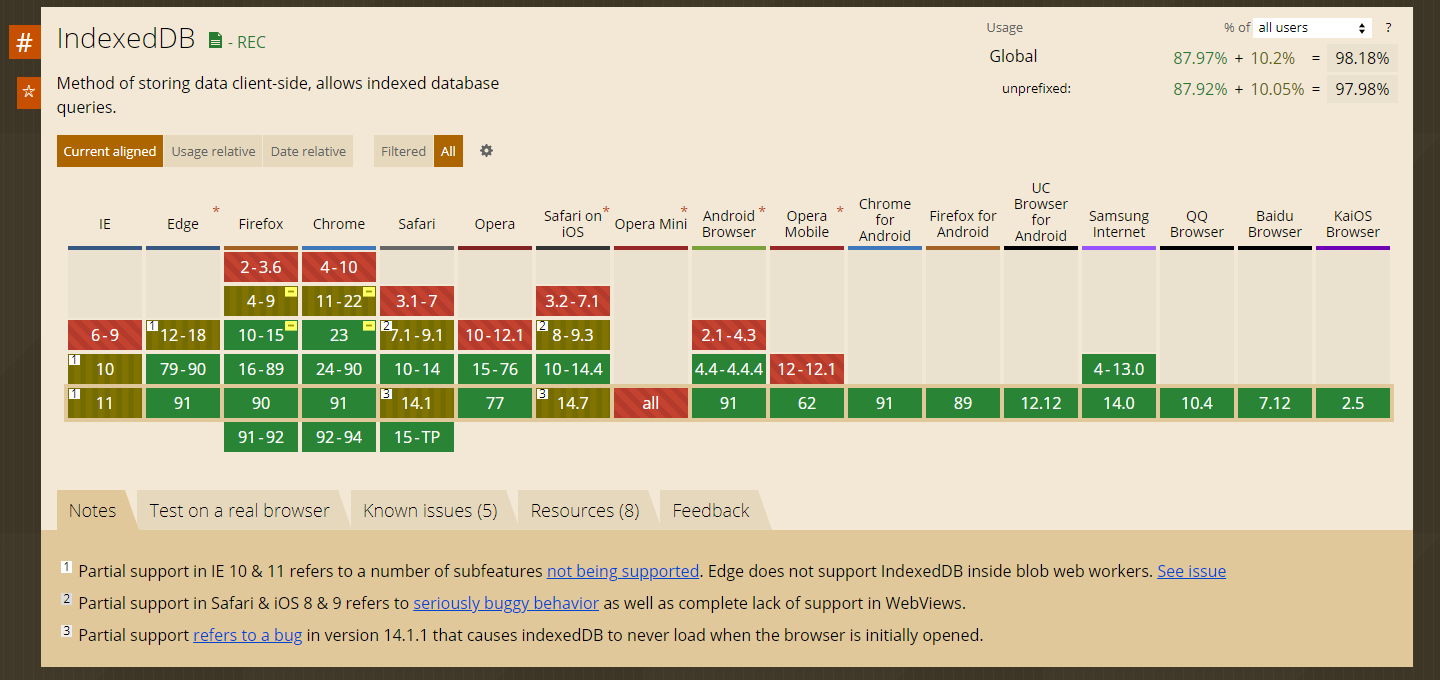The image size is (1440, 680).
Task: Open the Notes tab
Action: 92,510
